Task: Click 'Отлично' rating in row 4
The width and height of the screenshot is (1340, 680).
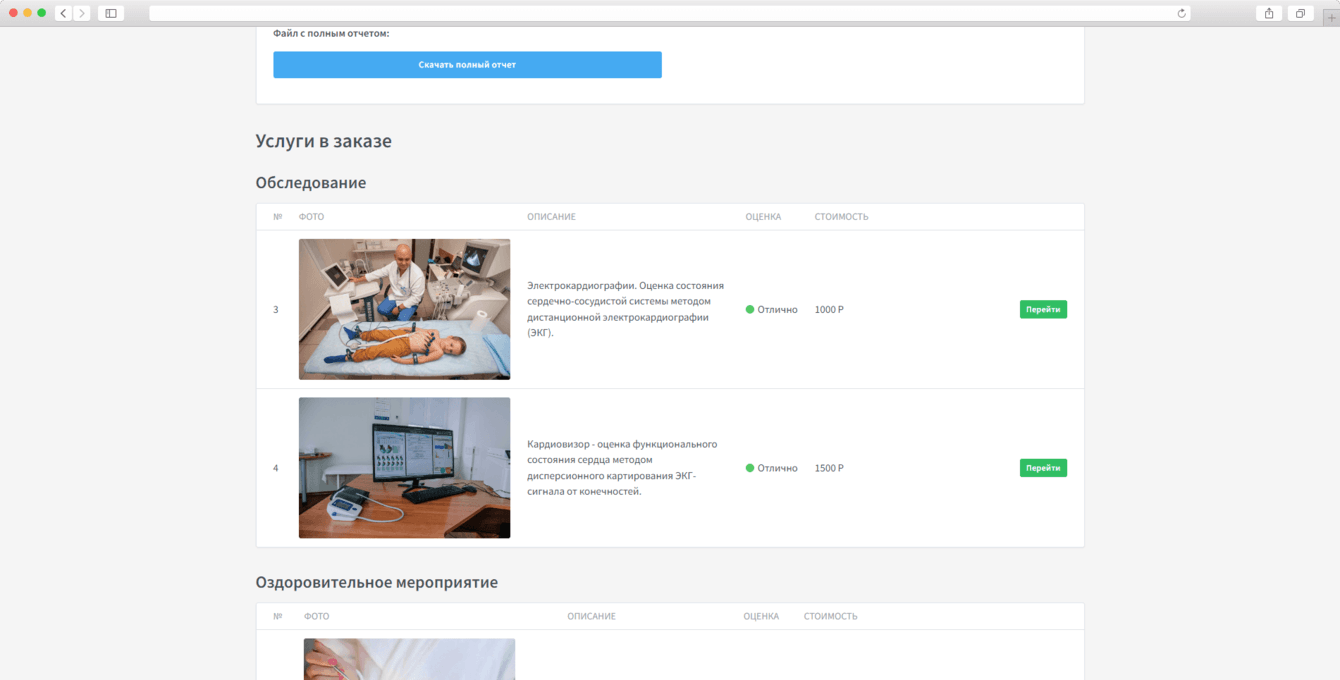Action: click(777, 468)
